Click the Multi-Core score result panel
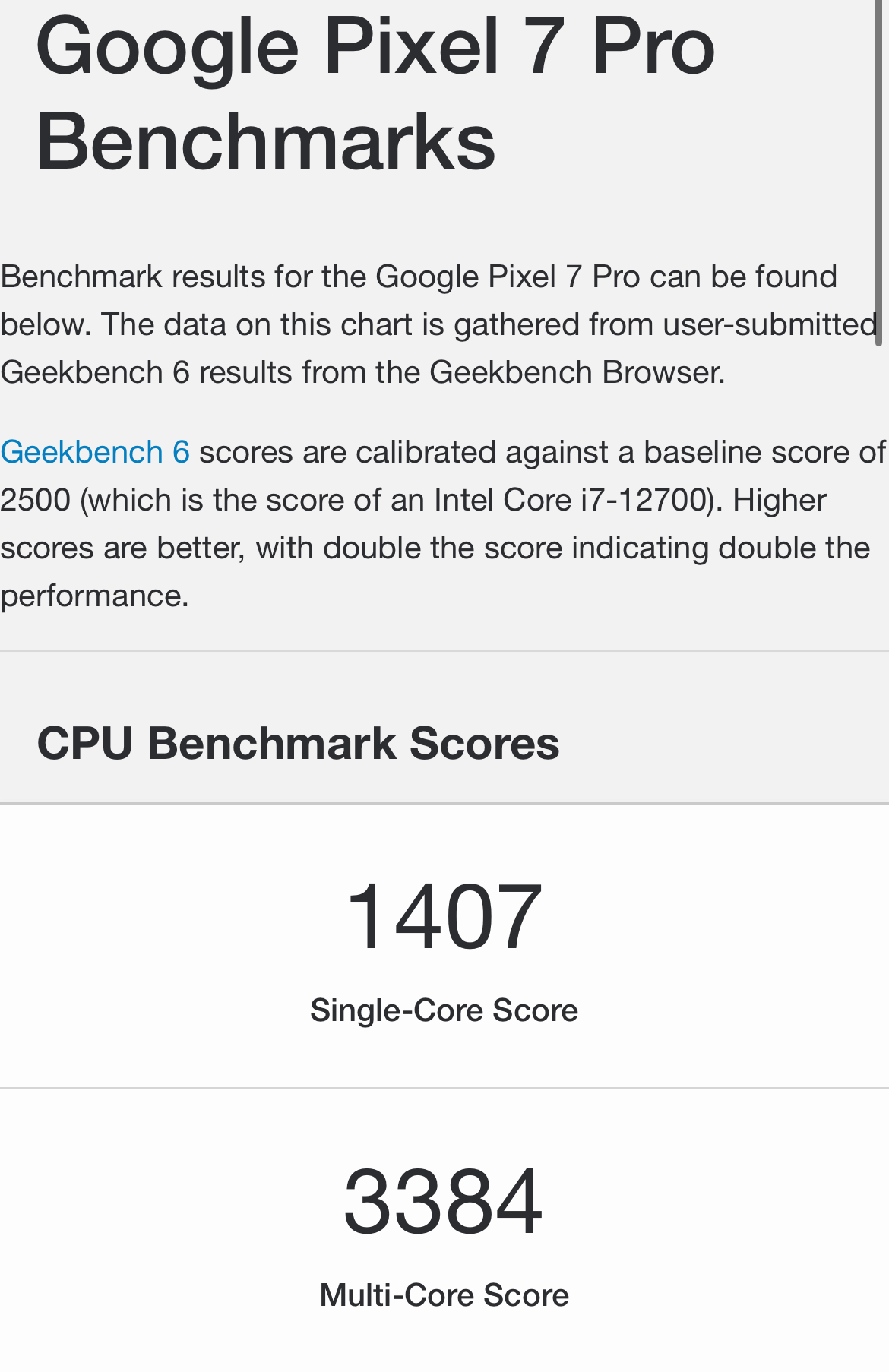This screenshot has height=1372, width=889. click(444, 1231)
